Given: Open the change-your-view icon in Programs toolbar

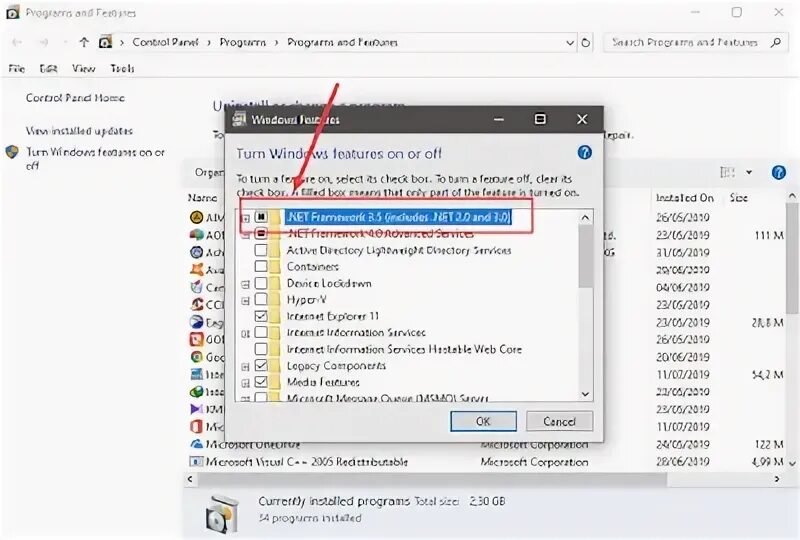Looking at the screenshot, I should pos(728,173).
